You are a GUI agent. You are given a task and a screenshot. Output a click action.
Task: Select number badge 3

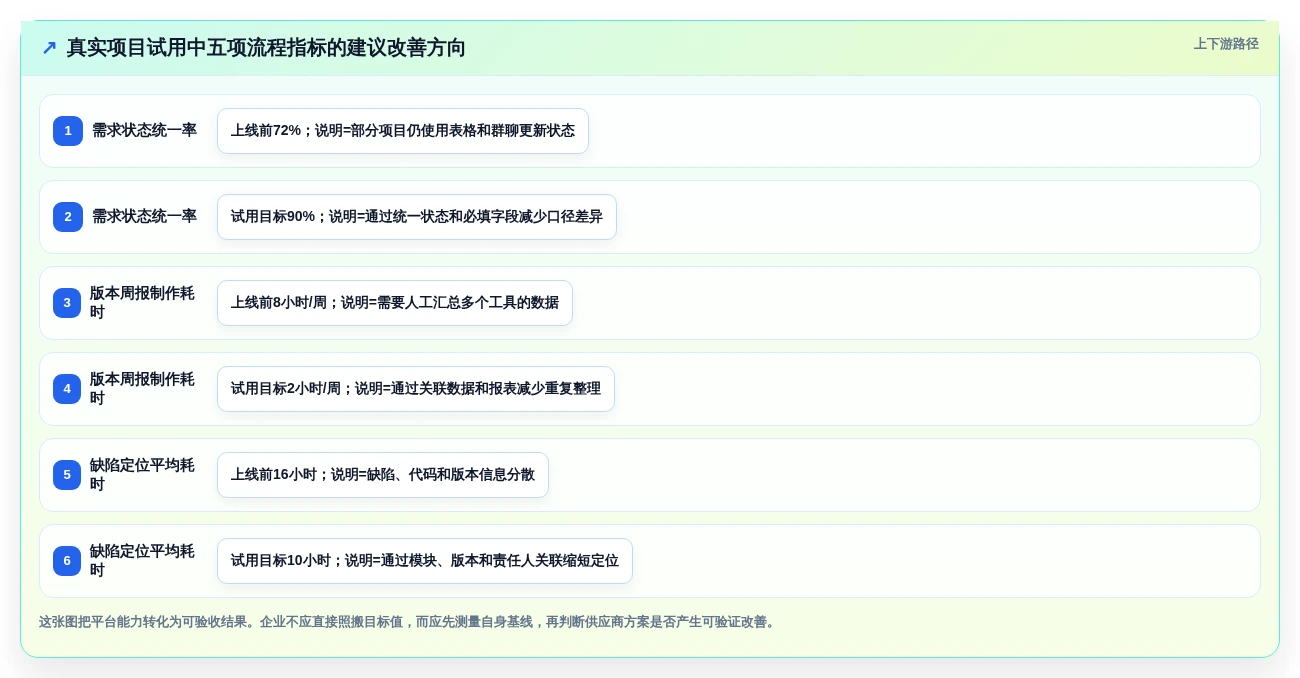[x=67, y=303]
